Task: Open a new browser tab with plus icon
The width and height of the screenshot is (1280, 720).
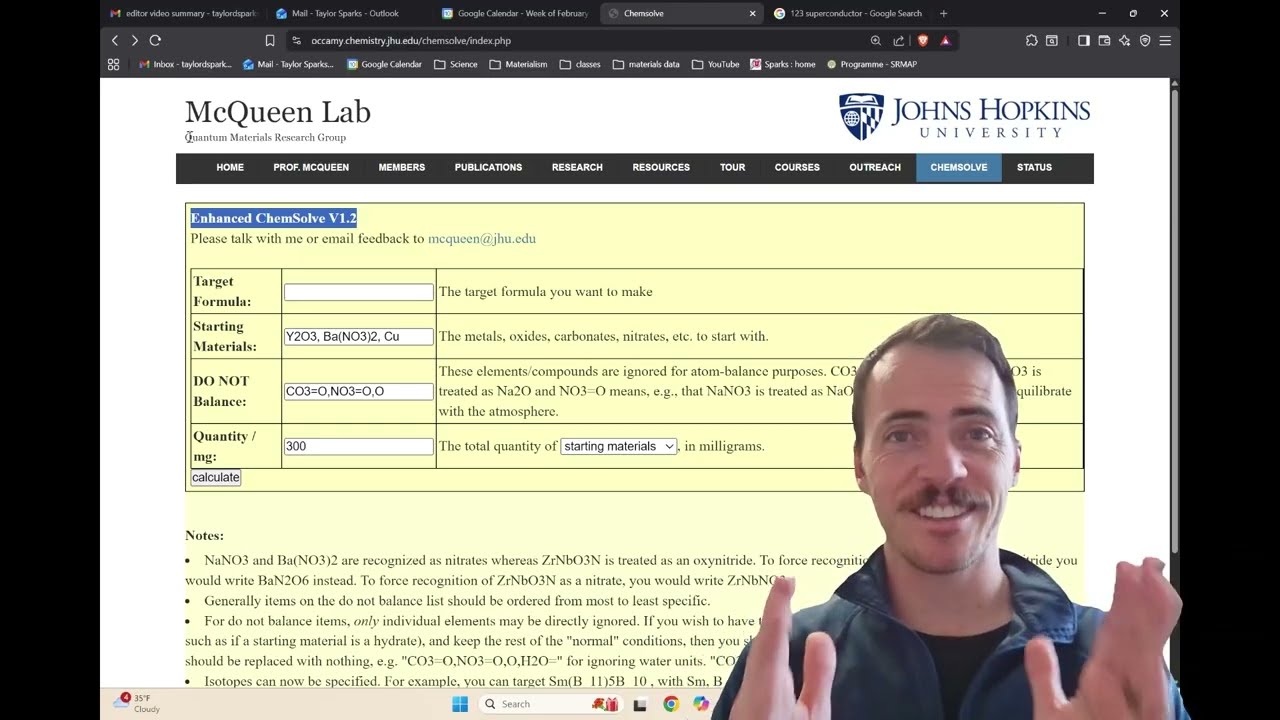Action: 943,14
